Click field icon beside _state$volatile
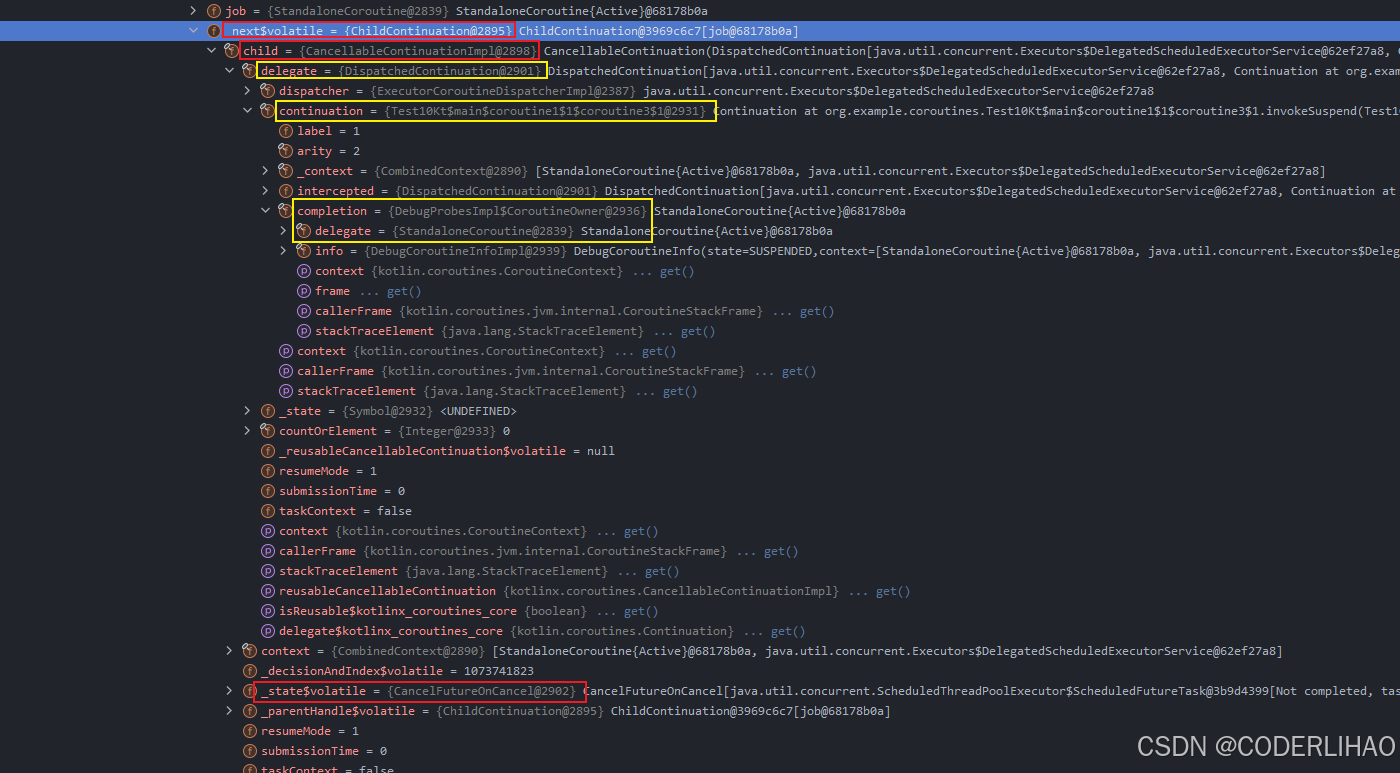 pyautogui.click(x=249, y=691)
